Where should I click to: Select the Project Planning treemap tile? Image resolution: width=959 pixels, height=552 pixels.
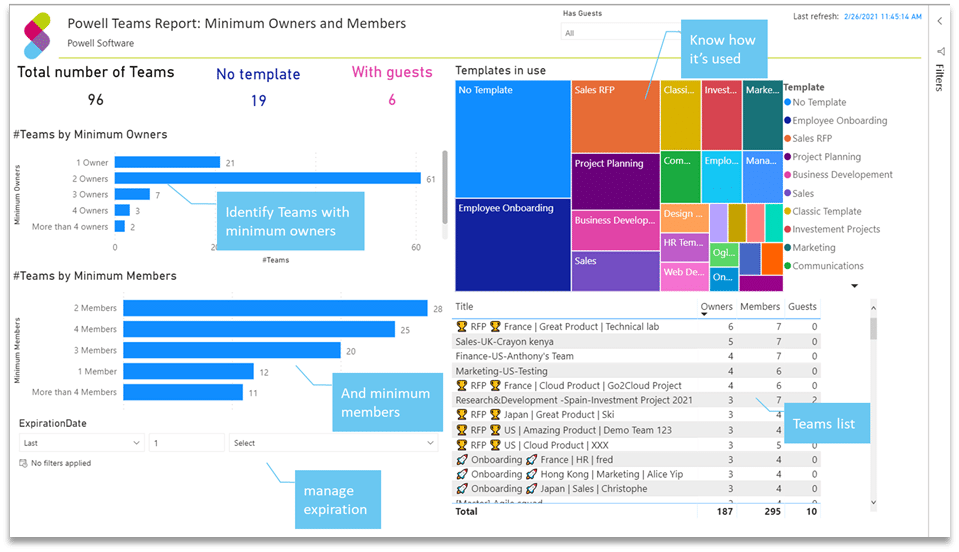point(615,182)
